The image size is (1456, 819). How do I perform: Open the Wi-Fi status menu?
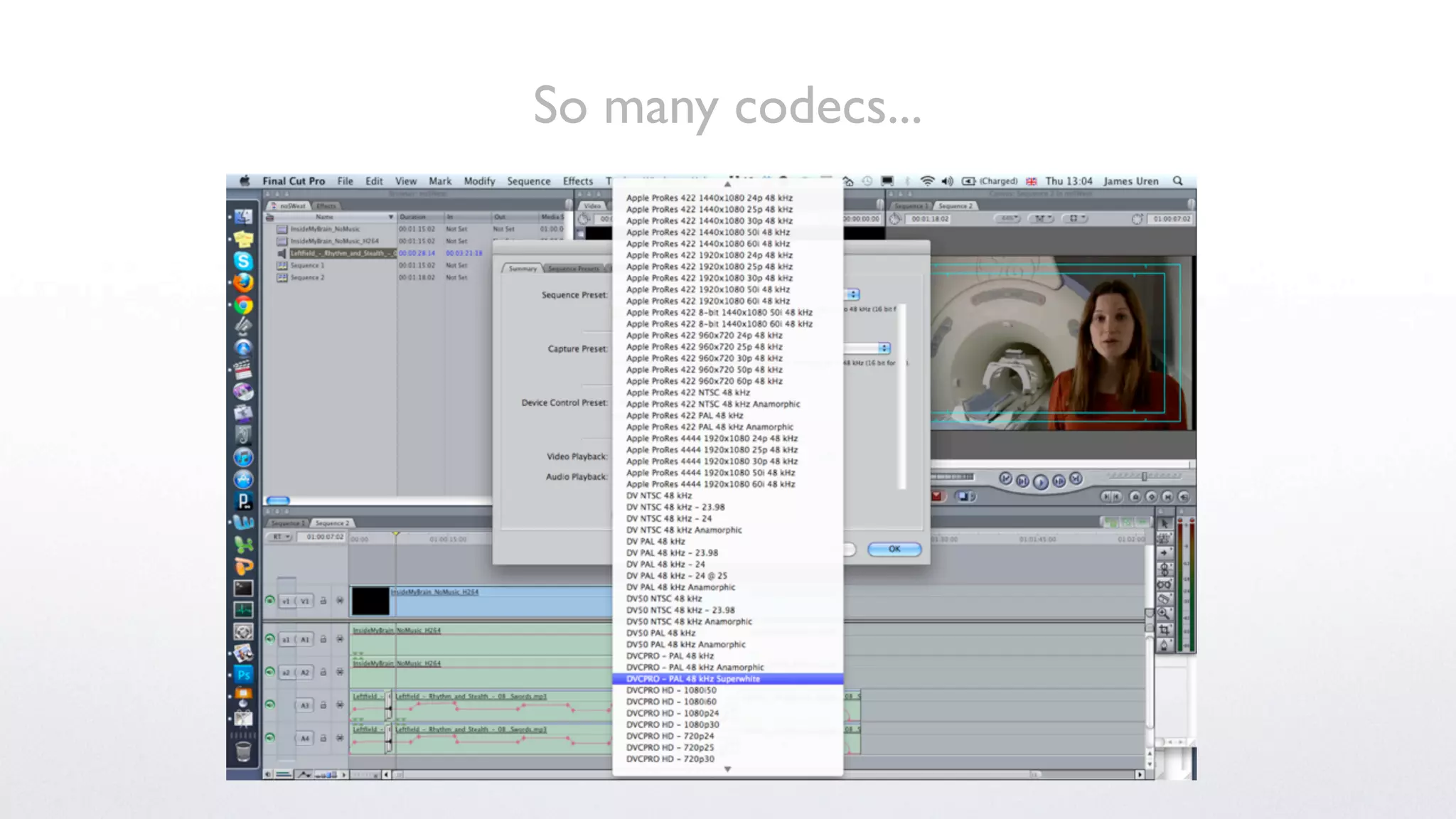coord(927,181)
